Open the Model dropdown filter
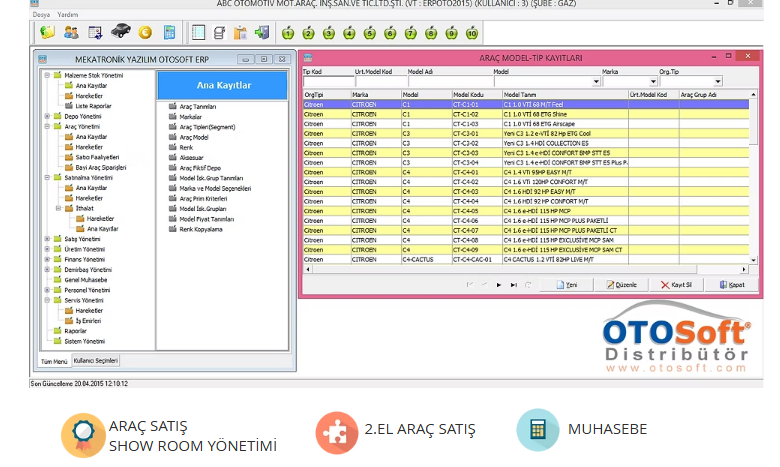Image resolution: width=780 pixels, height=467 pixels. [x=596, y=82]
